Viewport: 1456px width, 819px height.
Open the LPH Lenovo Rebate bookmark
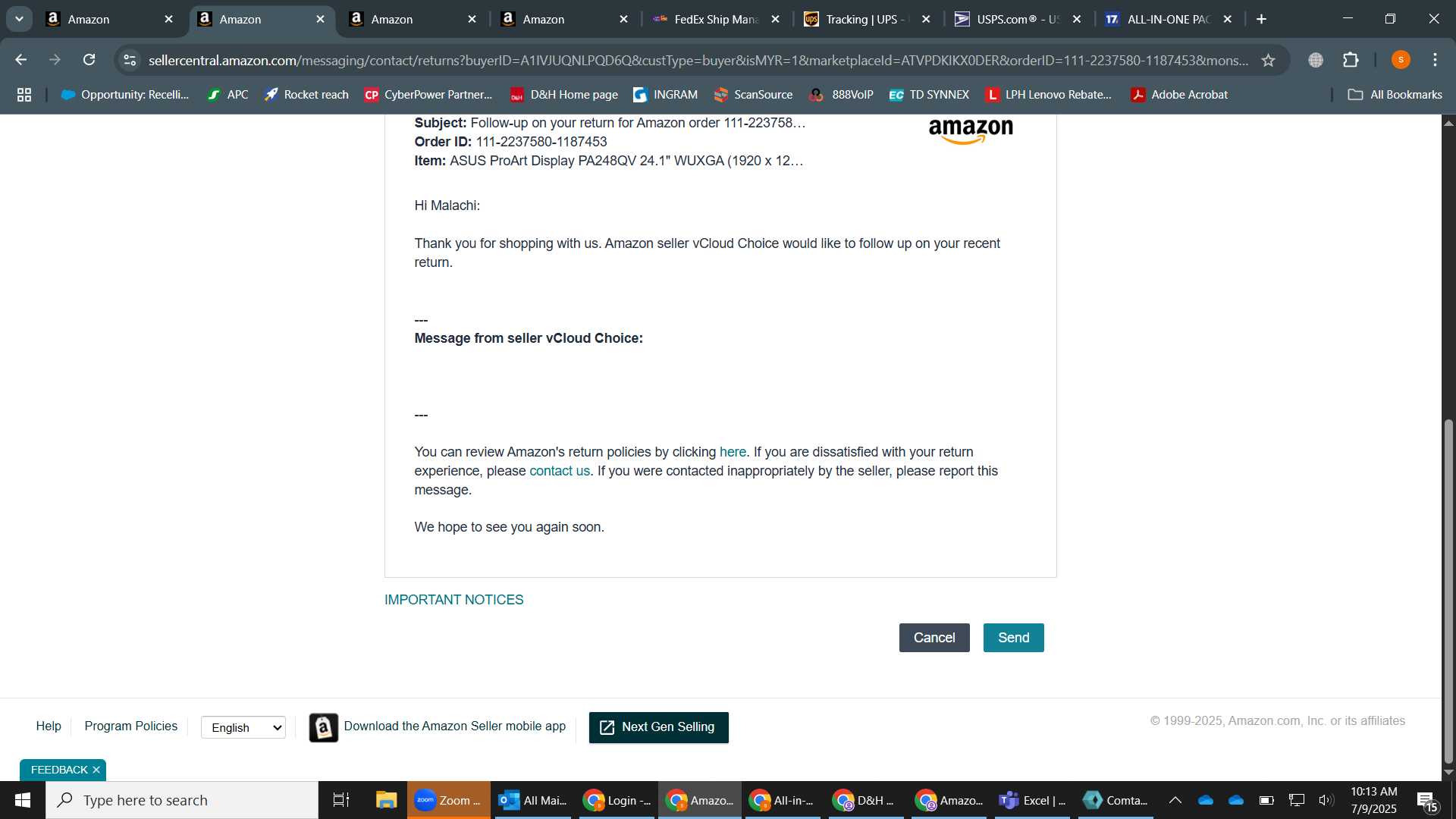coord(1048,95)
